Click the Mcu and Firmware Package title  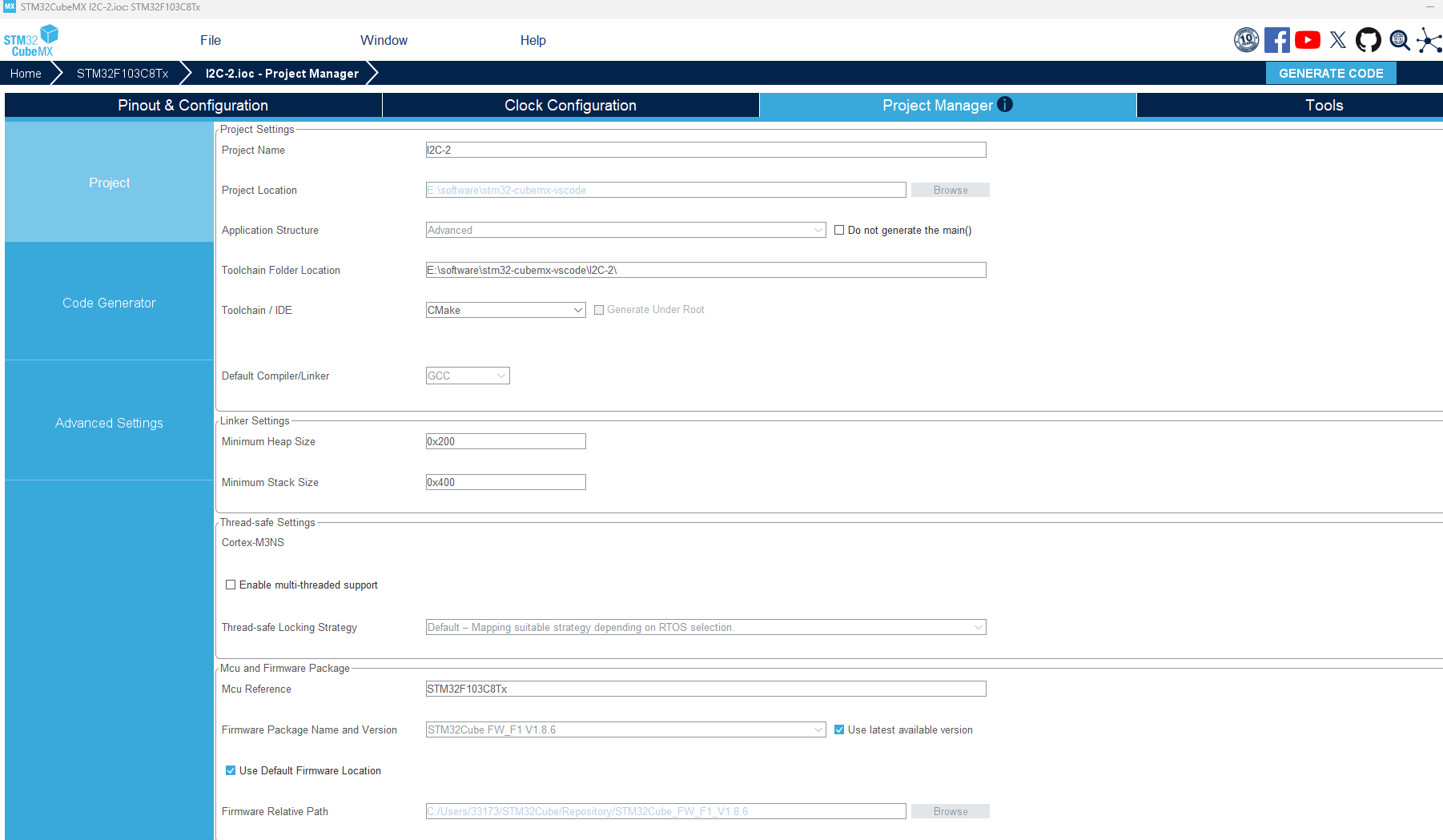[x=285, y=668]
